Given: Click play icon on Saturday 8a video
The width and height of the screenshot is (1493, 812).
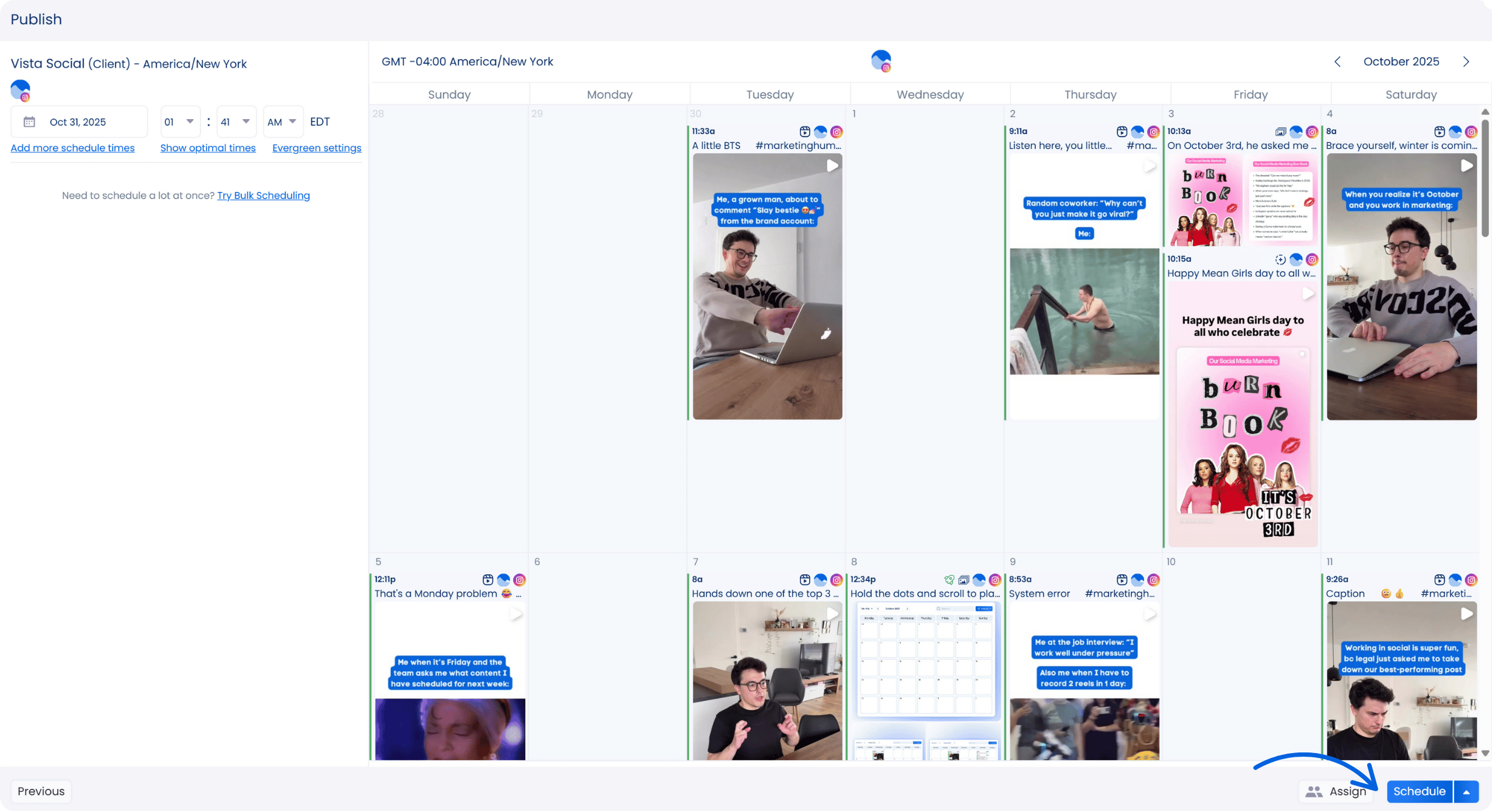Looking at the screenshot, I should tap(1466, 166).
